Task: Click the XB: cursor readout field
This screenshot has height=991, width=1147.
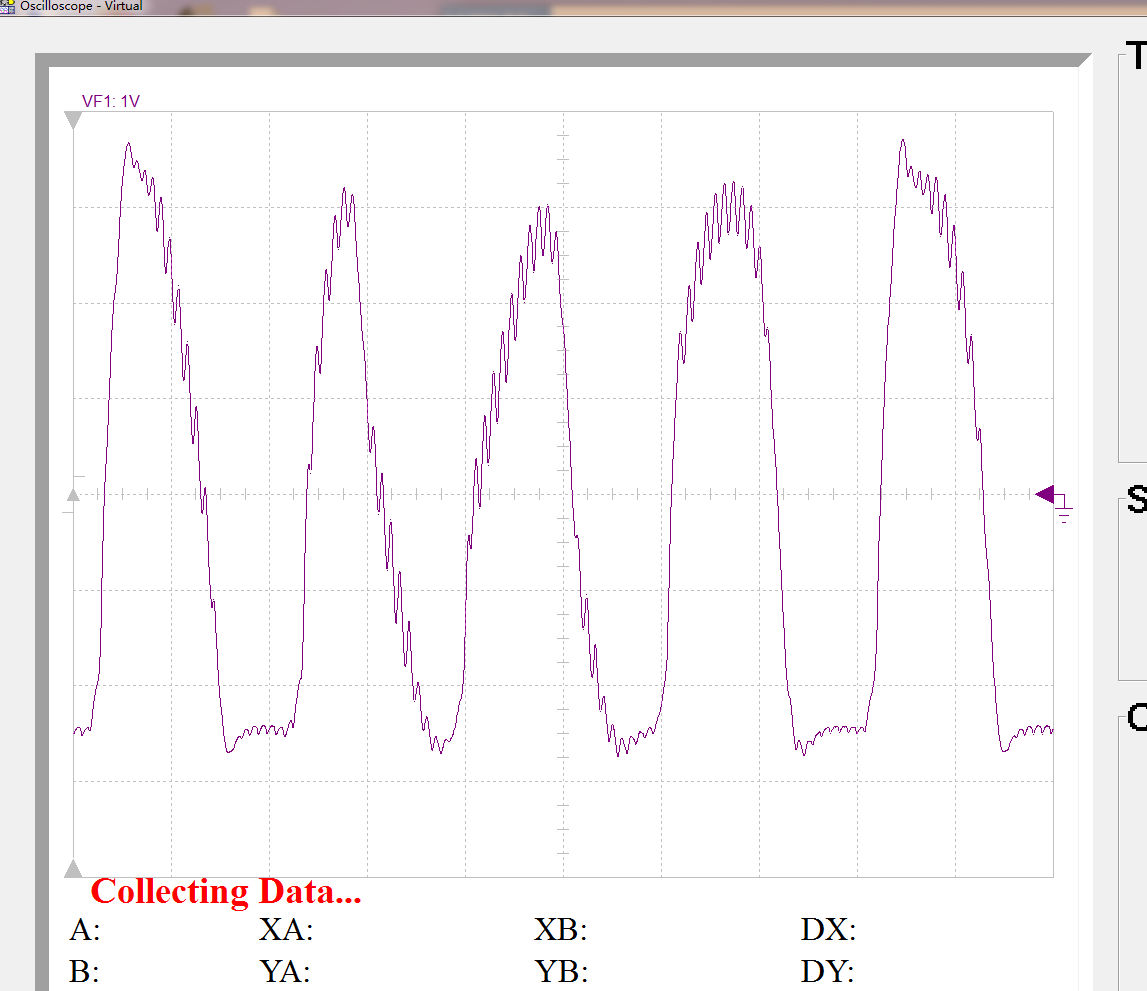Action: click(x=560, y=930)
